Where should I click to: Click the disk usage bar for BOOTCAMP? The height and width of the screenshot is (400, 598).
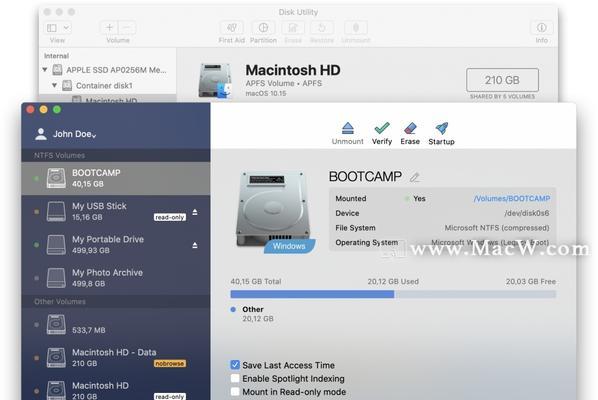pyautogui.click(x=393, y=294)
